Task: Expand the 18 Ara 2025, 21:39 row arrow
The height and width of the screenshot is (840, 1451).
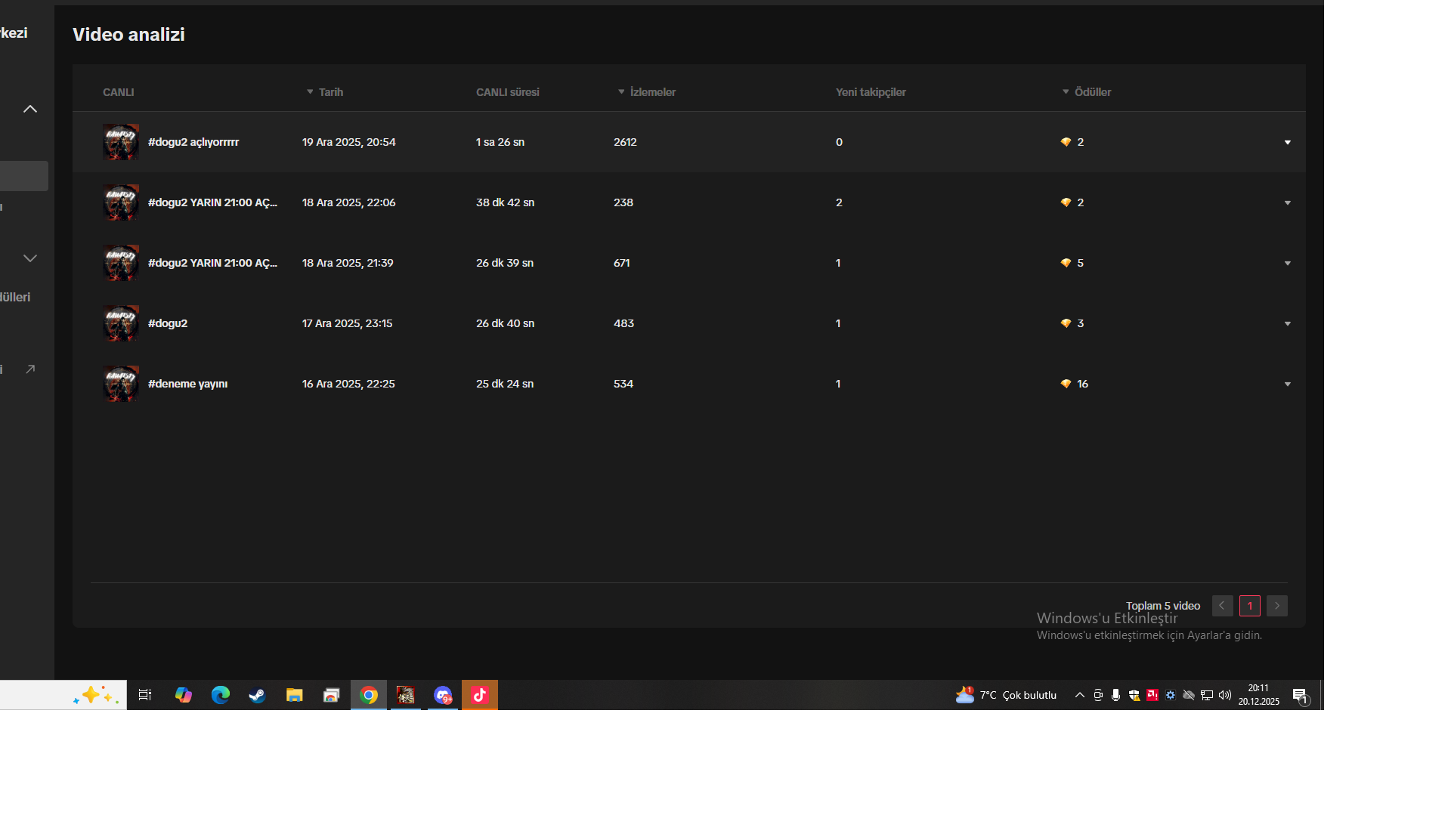Action: (x=1287, y=263)
